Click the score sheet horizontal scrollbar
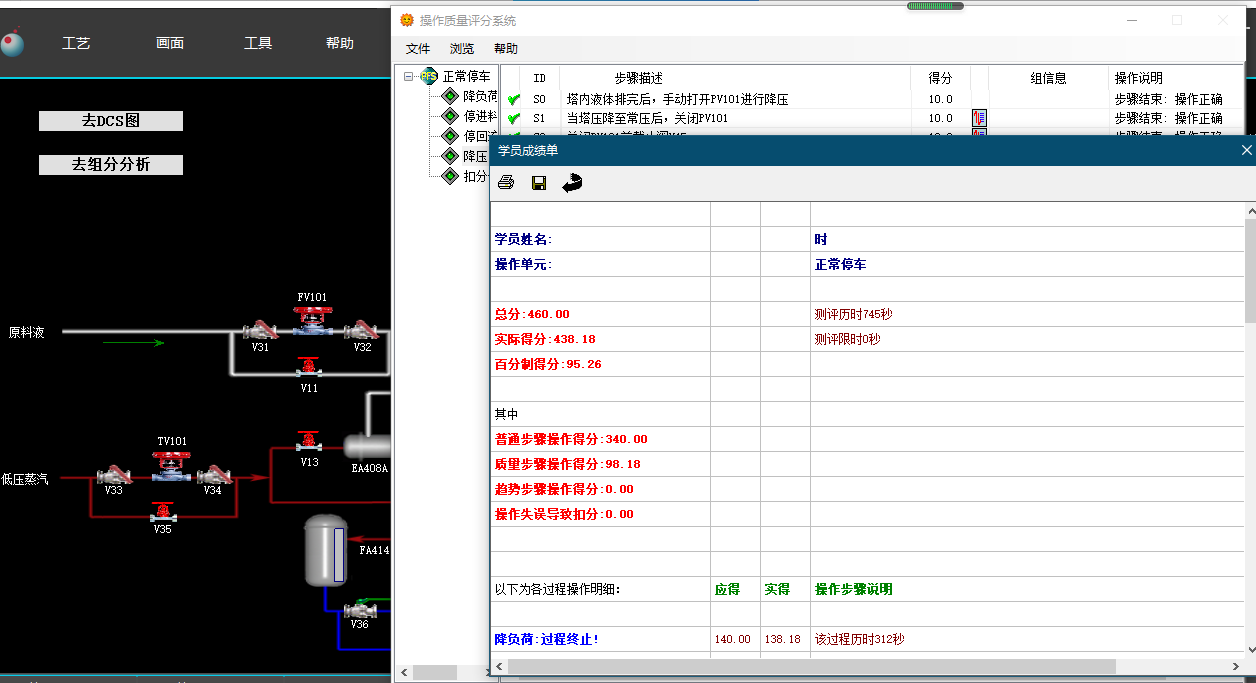This screenshot has height=683, width=1256. pos(810,666)
